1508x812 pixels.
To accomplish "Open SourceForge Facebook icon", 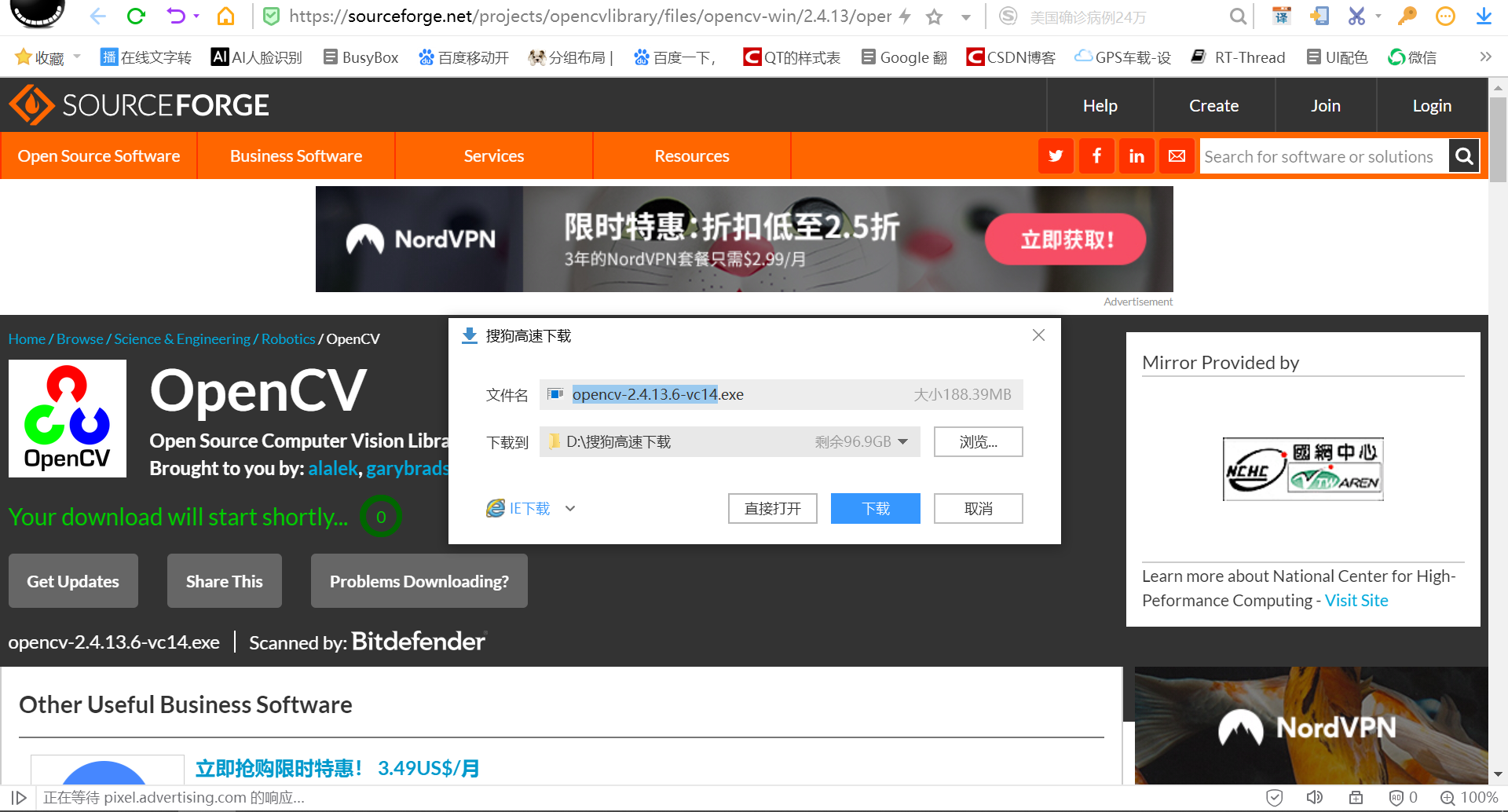I will [x=1096, y=156].
